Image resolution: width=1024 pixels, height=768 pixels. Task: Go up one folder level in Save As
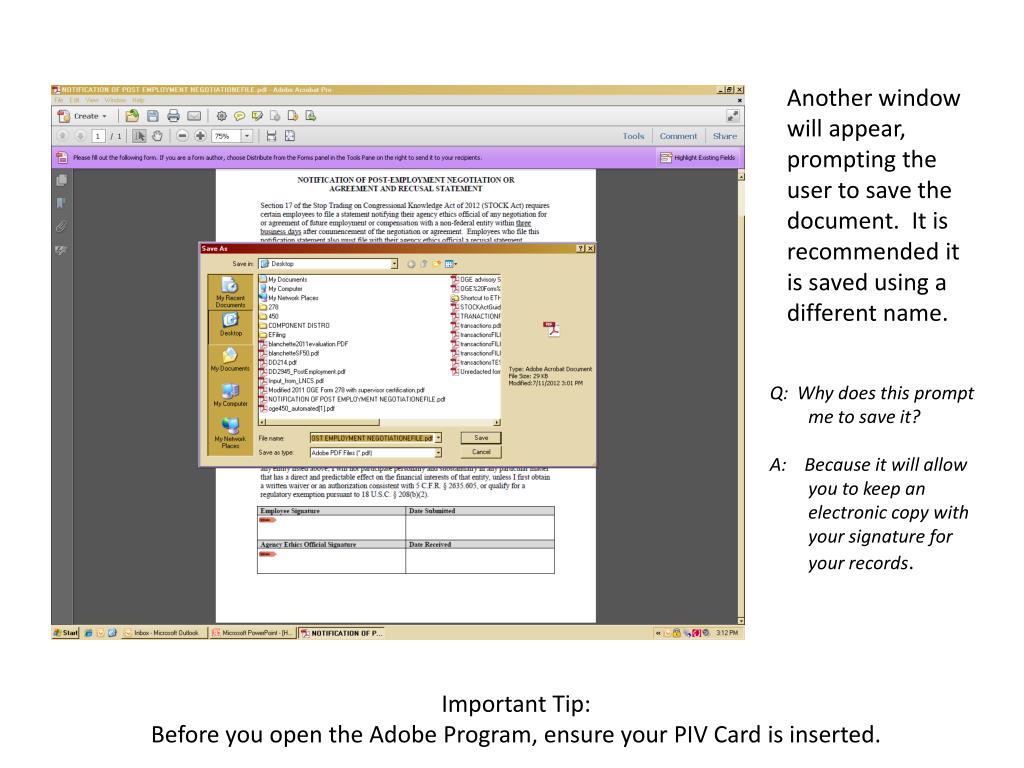[x=424, y=264]
